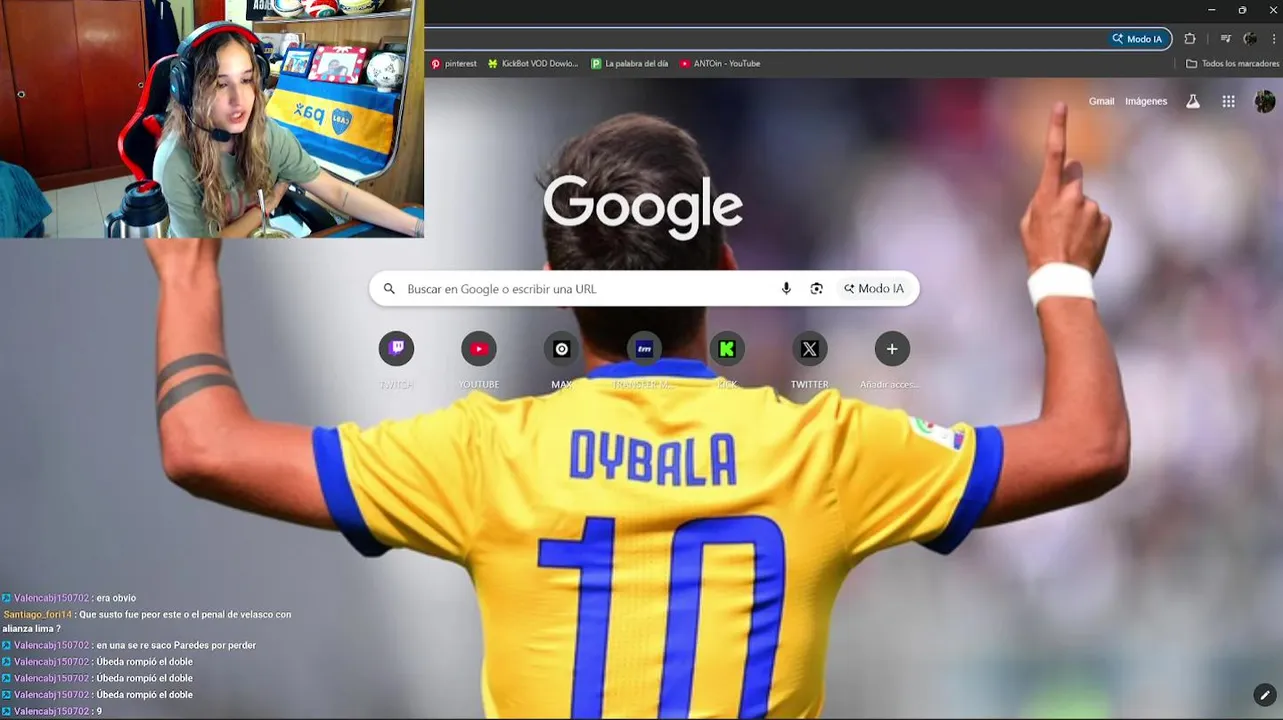
Task: Click the Google logo
Action: [x=643, y=208]
